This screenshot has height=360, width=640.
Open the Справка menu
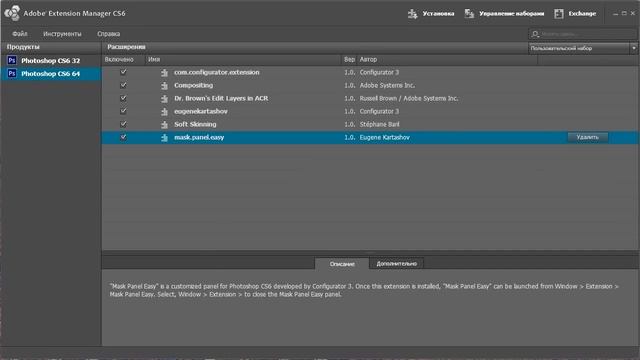109,34
